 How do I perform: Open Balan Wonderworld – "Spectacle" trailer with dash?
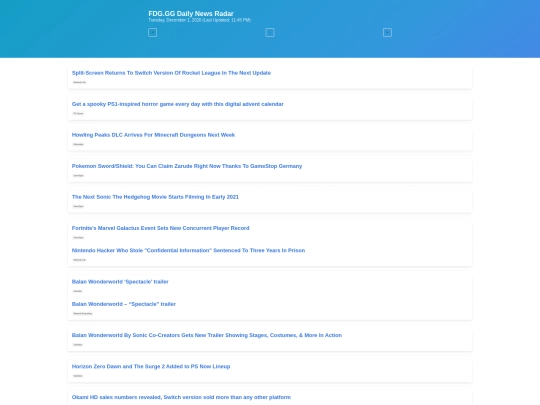click(124, 304)
